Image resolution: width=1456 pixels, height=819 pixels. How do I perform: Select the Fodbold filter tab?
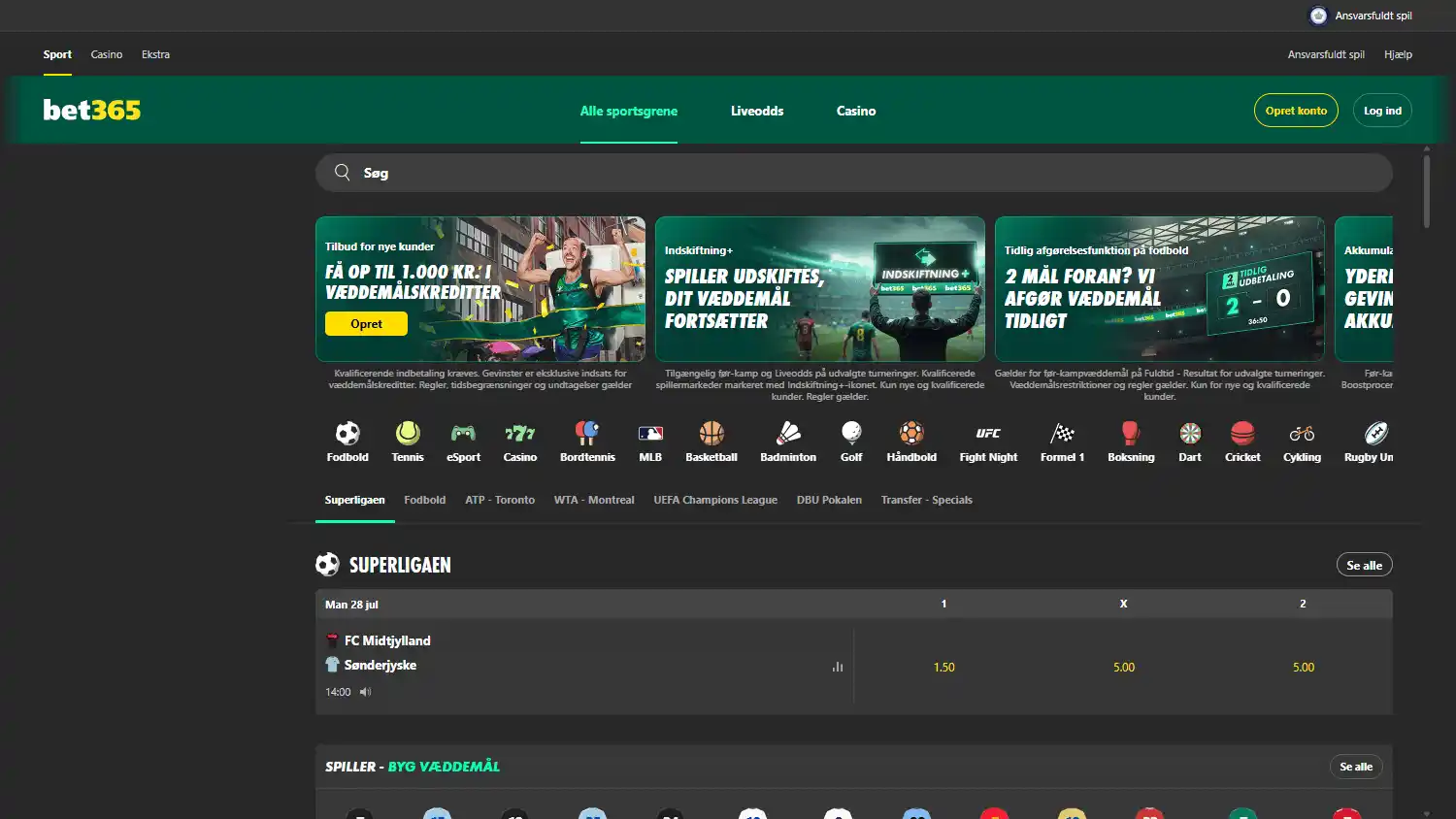[x=425, y=500]
